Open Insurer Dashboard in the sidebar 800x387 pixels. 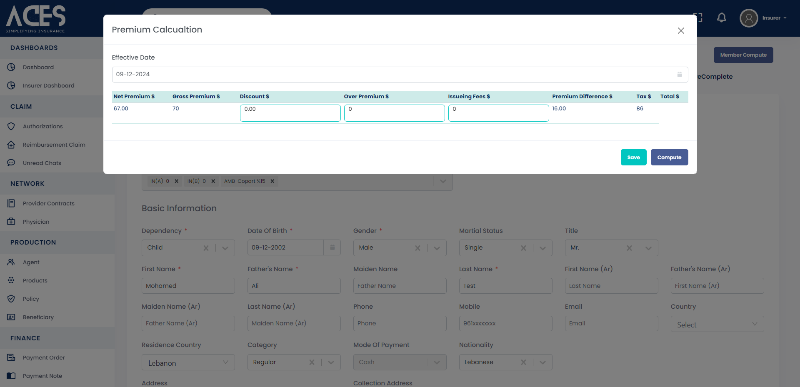click(48, 86)
